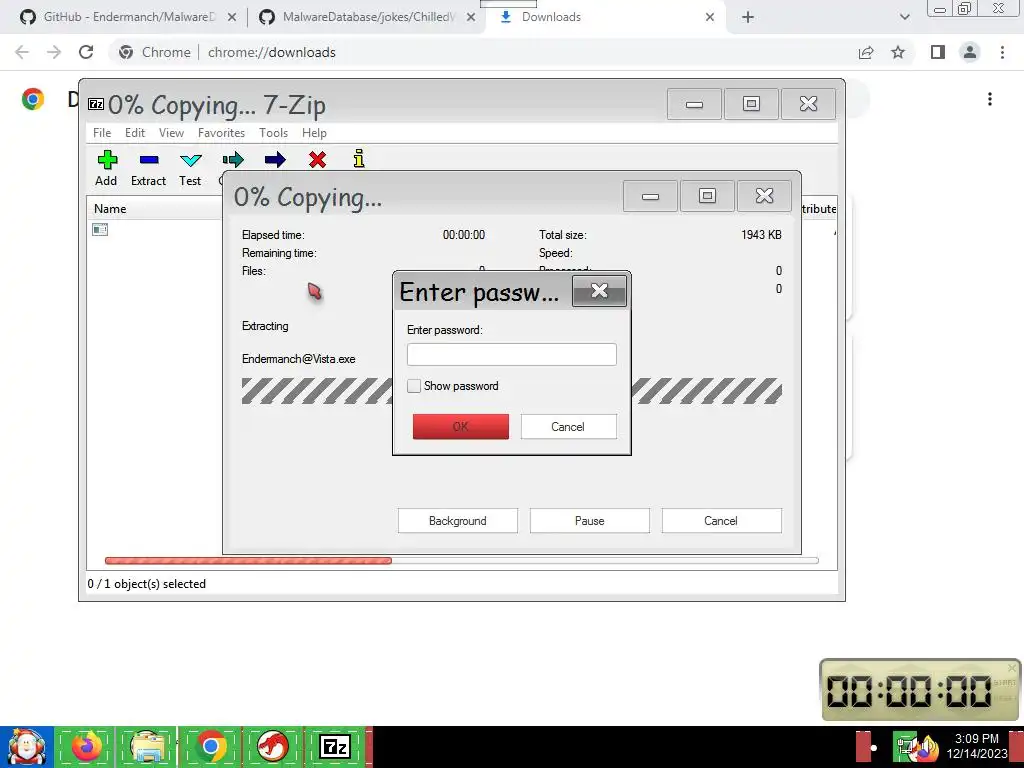Click the Test checkmark icon in 7-Zip

191,160
